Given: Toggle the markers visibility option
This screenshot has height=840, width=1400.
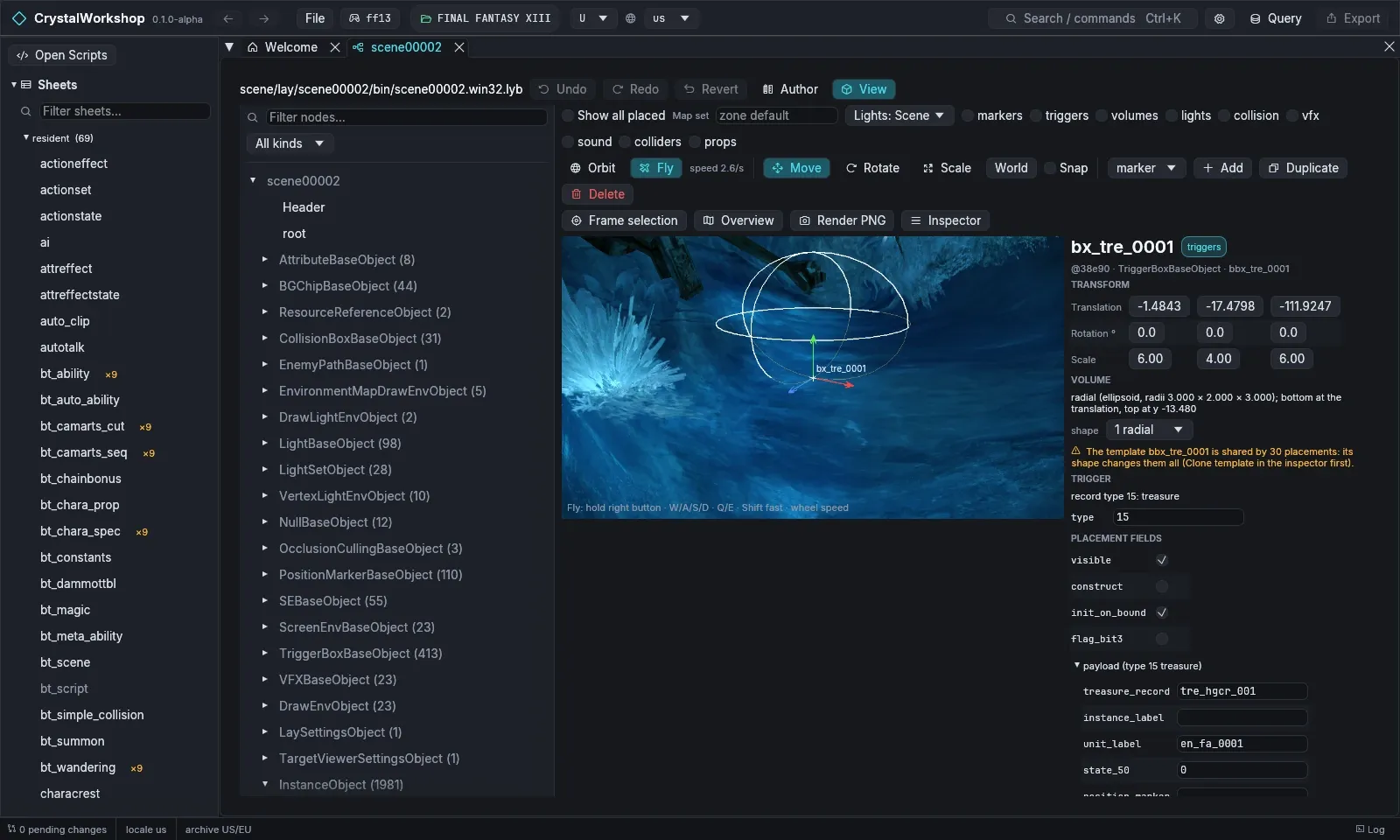Looking at the screenshot, I should (992, 115).
